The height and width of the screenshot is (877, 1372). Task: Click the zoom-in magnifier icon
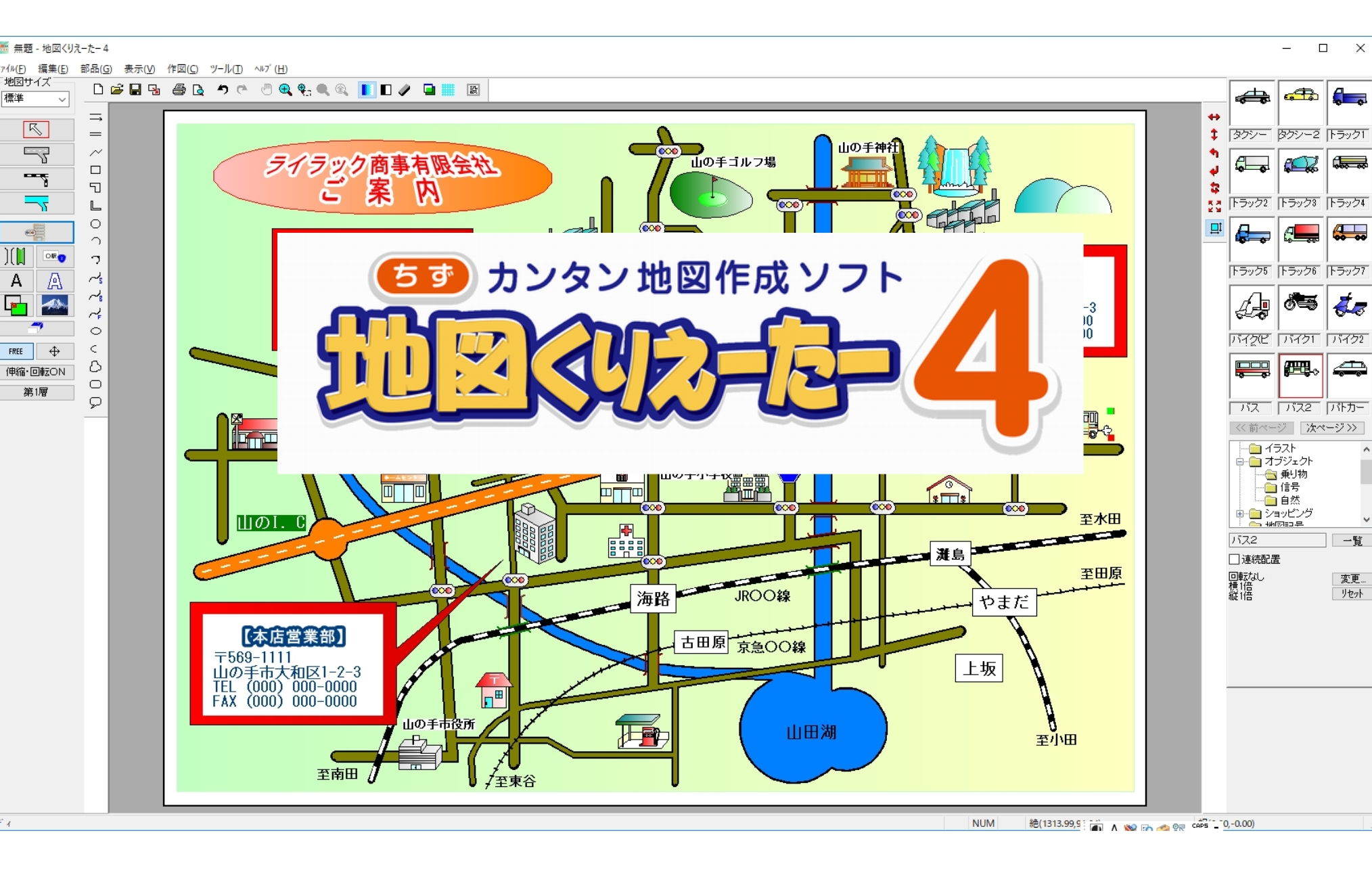[285, 89]
